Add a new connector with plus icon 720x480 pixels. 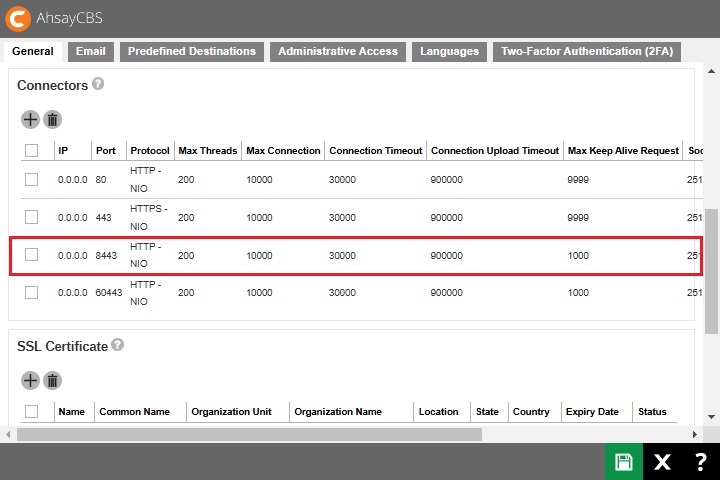tap(30, 120)
